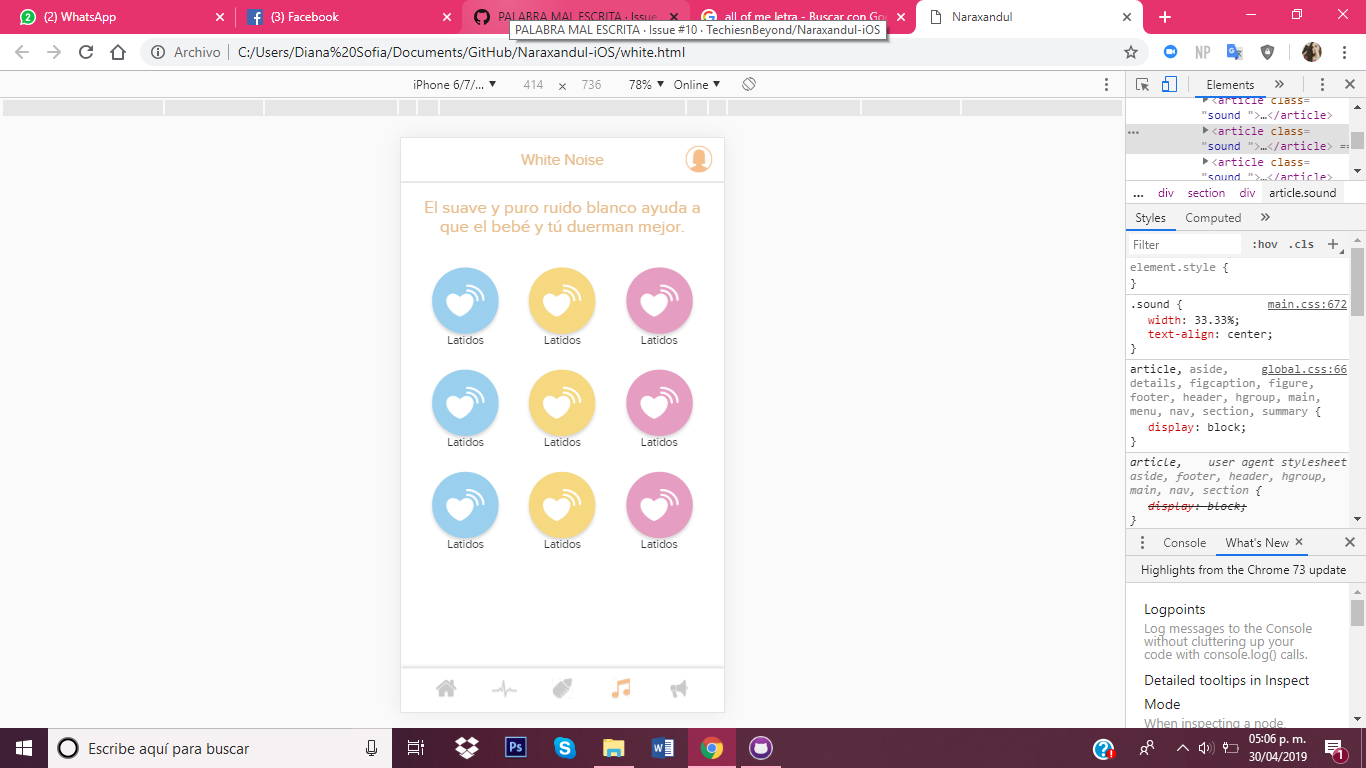Play the yellow Latidos sound in top row
This screenshot has height=768, width=1366.
click(562, 300)
